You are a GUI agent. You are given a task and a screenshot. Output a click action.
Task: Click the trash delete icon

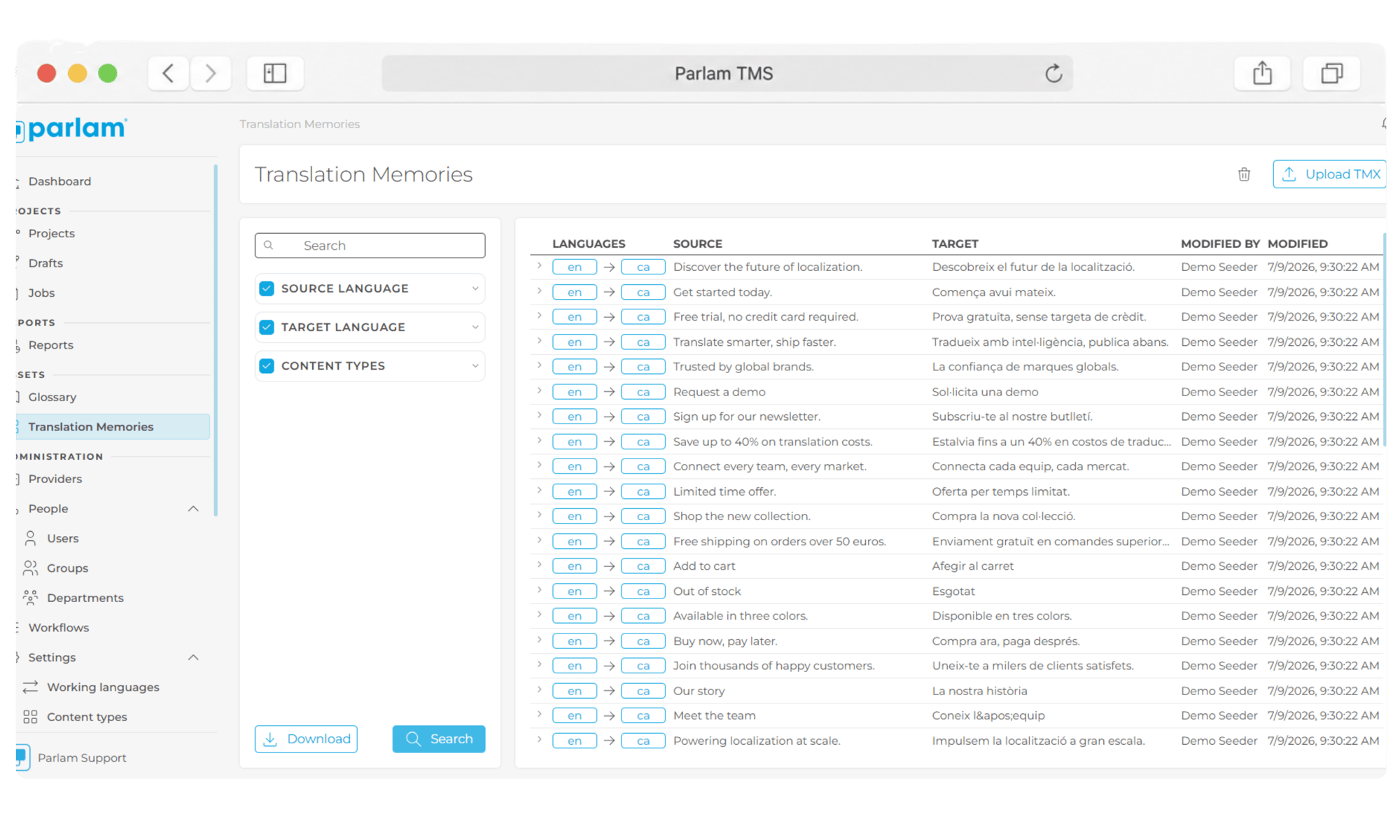pyautogui.click(x=1243, y=174)
